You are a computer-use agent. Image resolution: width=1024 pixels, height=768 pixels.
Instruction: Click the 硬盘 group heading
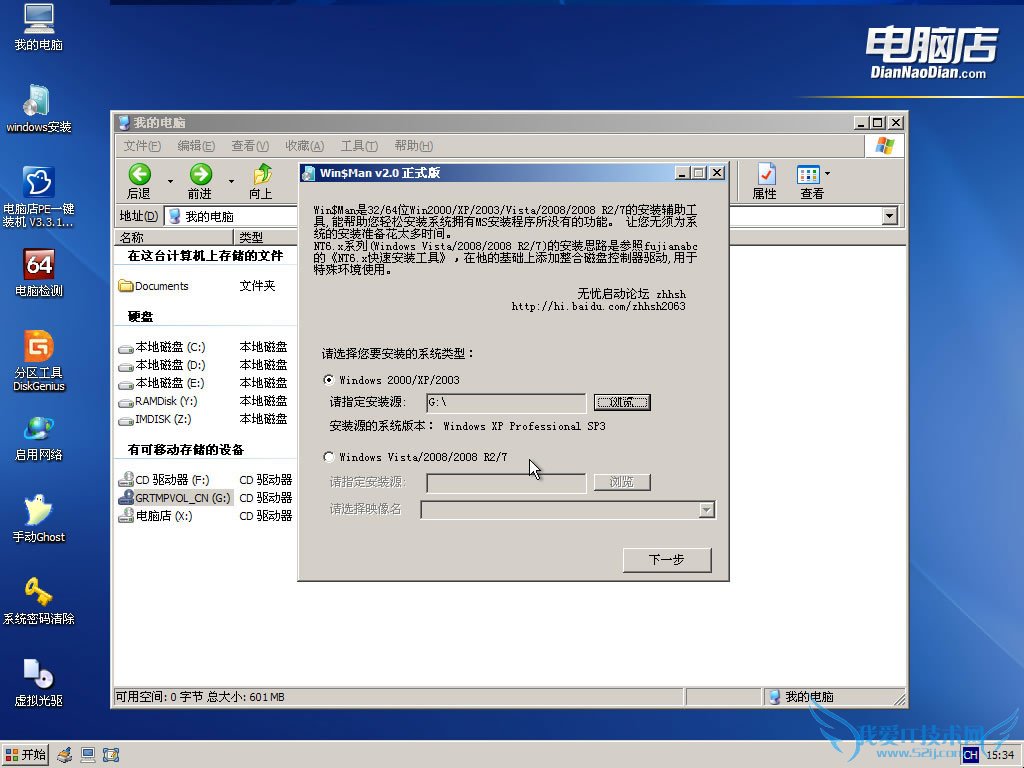tap(140, 317)
